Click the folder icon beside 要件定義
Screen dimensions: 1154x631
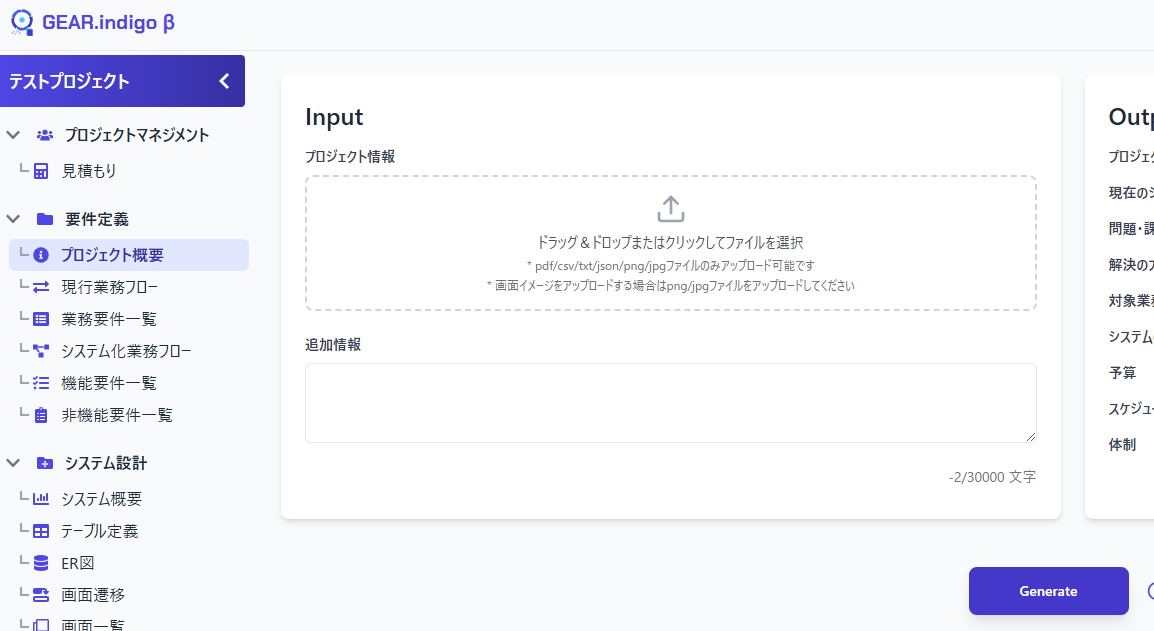click(45, 219)
